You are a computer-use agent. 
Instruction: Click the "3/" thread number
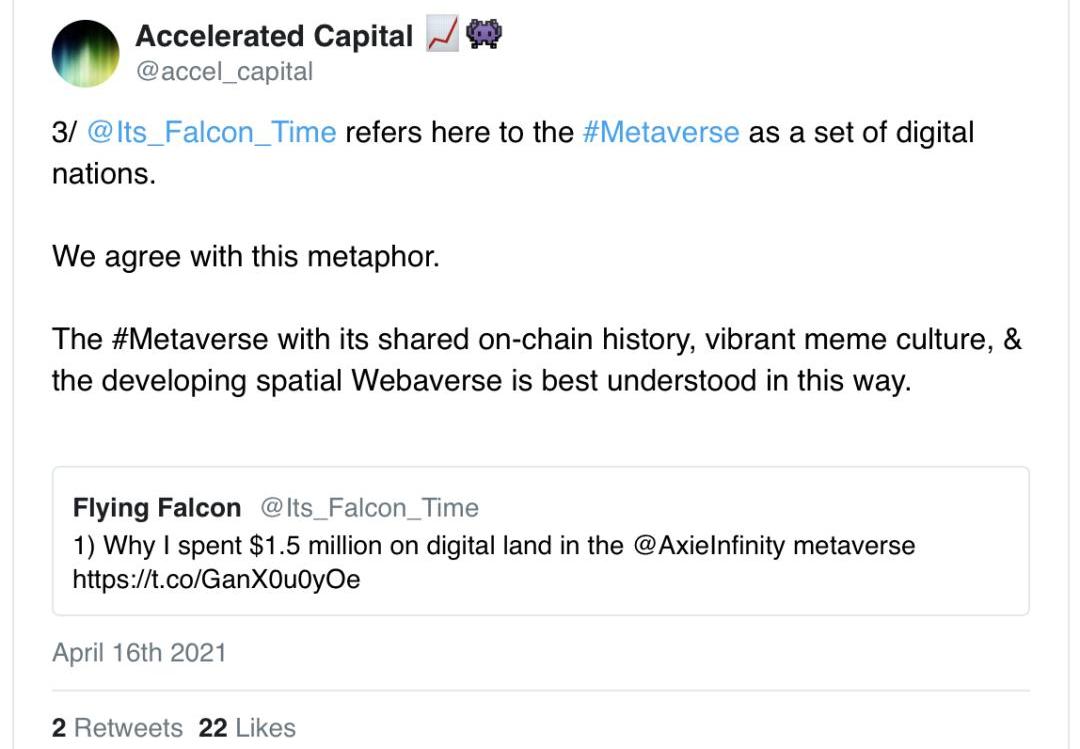(64, 132)
